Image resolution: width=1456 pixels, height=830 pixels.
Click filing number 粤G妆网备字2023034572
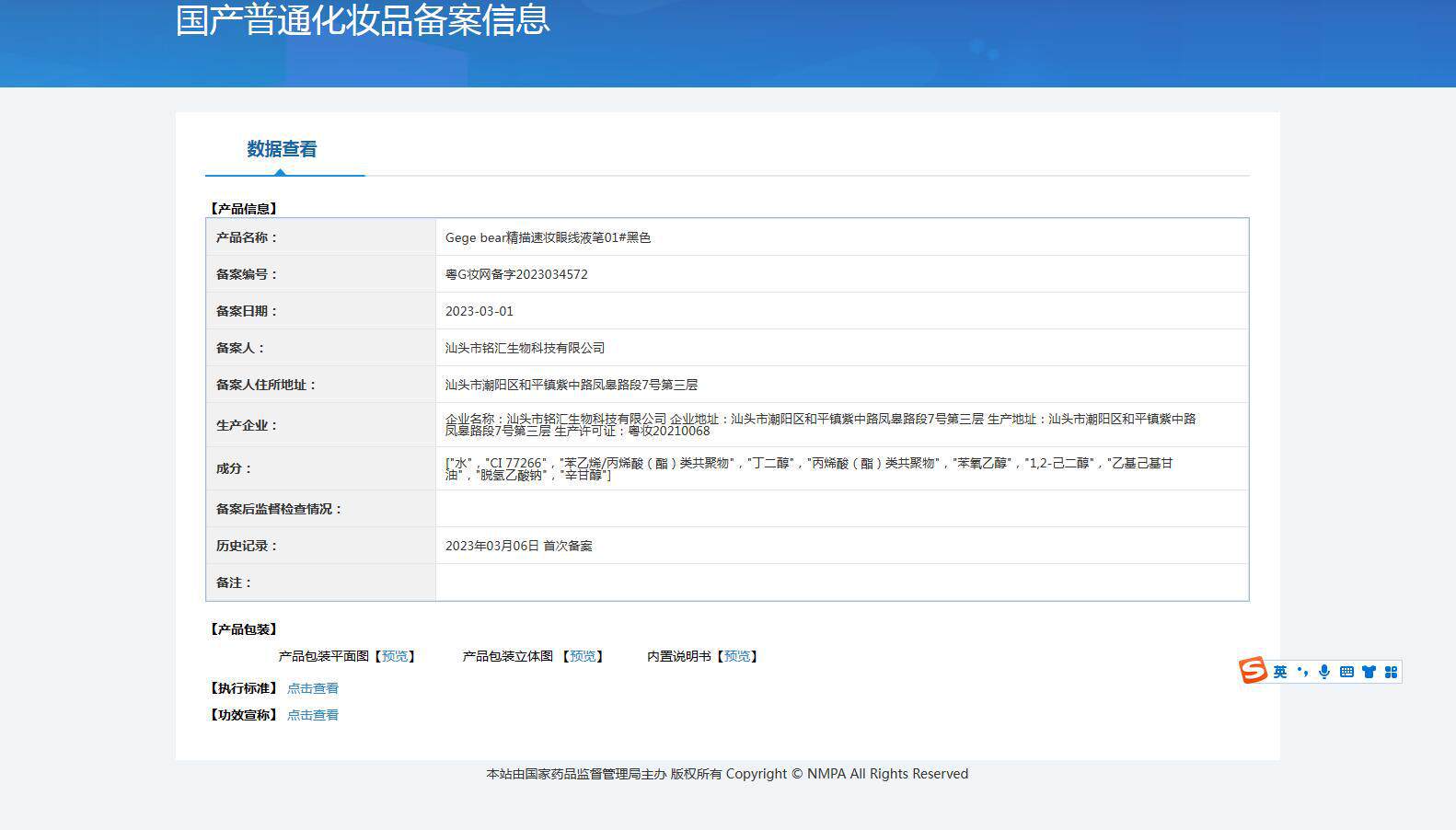click(x=516, y=274)
